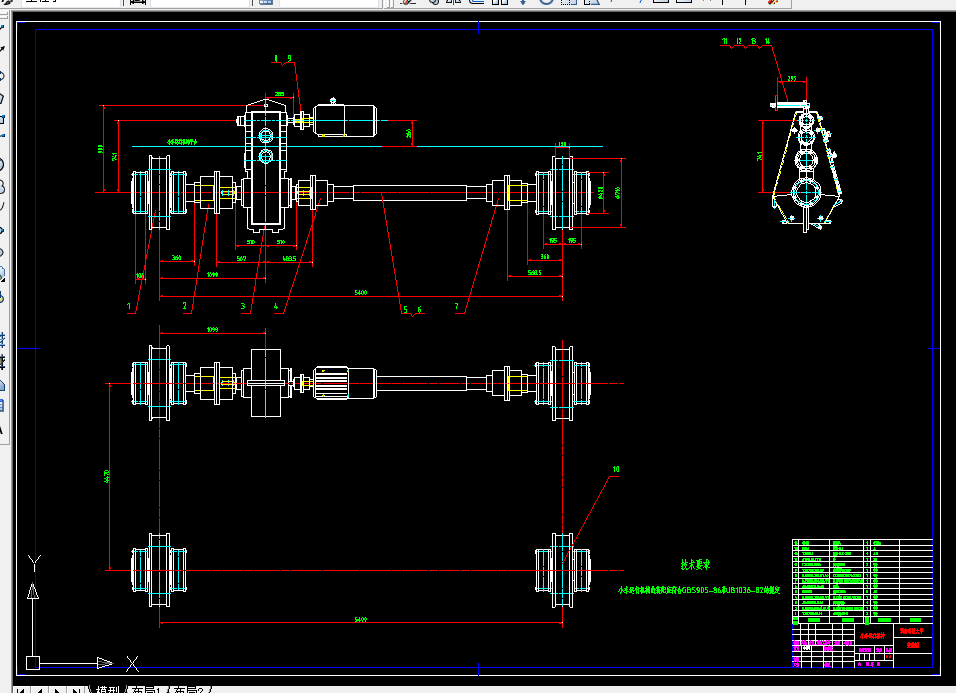Image resolution: width=956 pixels, height=693 pixels.
Task: Select the Multiline Text A tool
Action: tap(2, 428)
